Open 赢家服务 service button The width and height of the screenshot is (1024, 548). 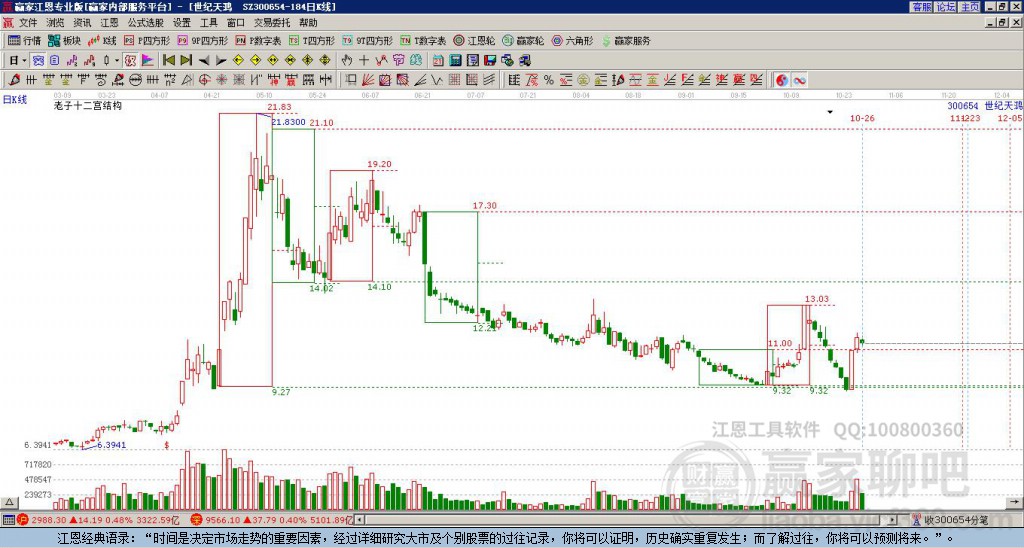(x=626, y=40)
